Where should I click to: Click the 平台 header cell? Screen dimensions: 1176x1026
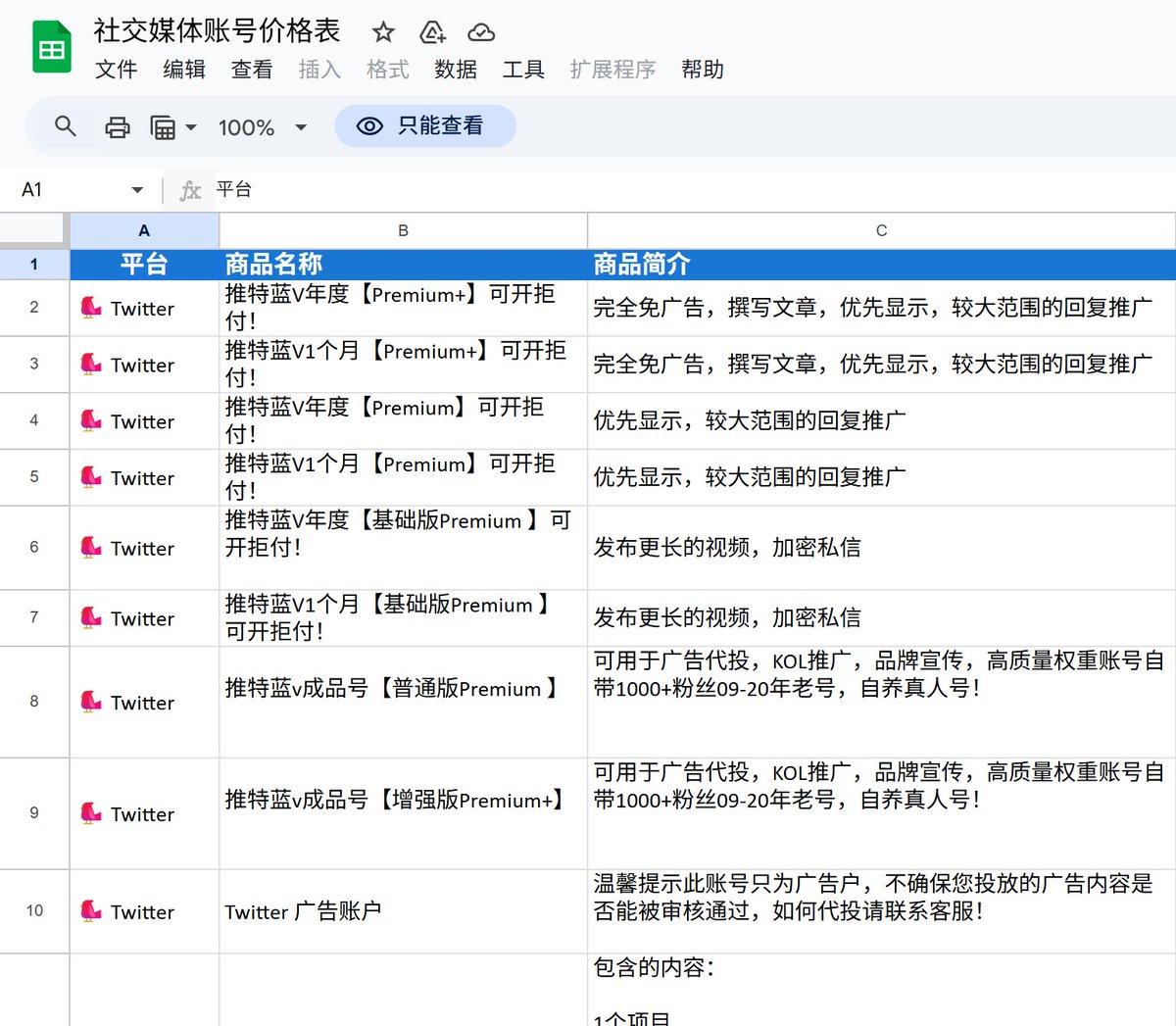[x=144, y=265]
